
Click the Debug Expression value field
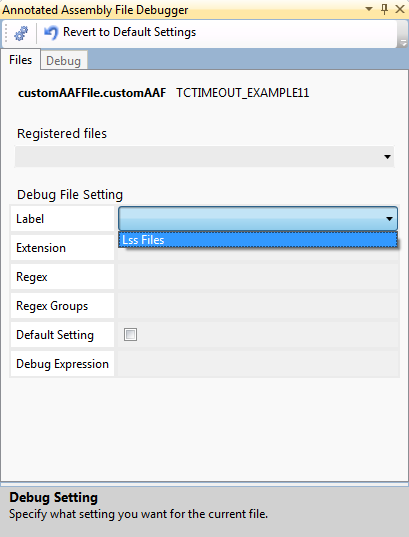point(258,364)
